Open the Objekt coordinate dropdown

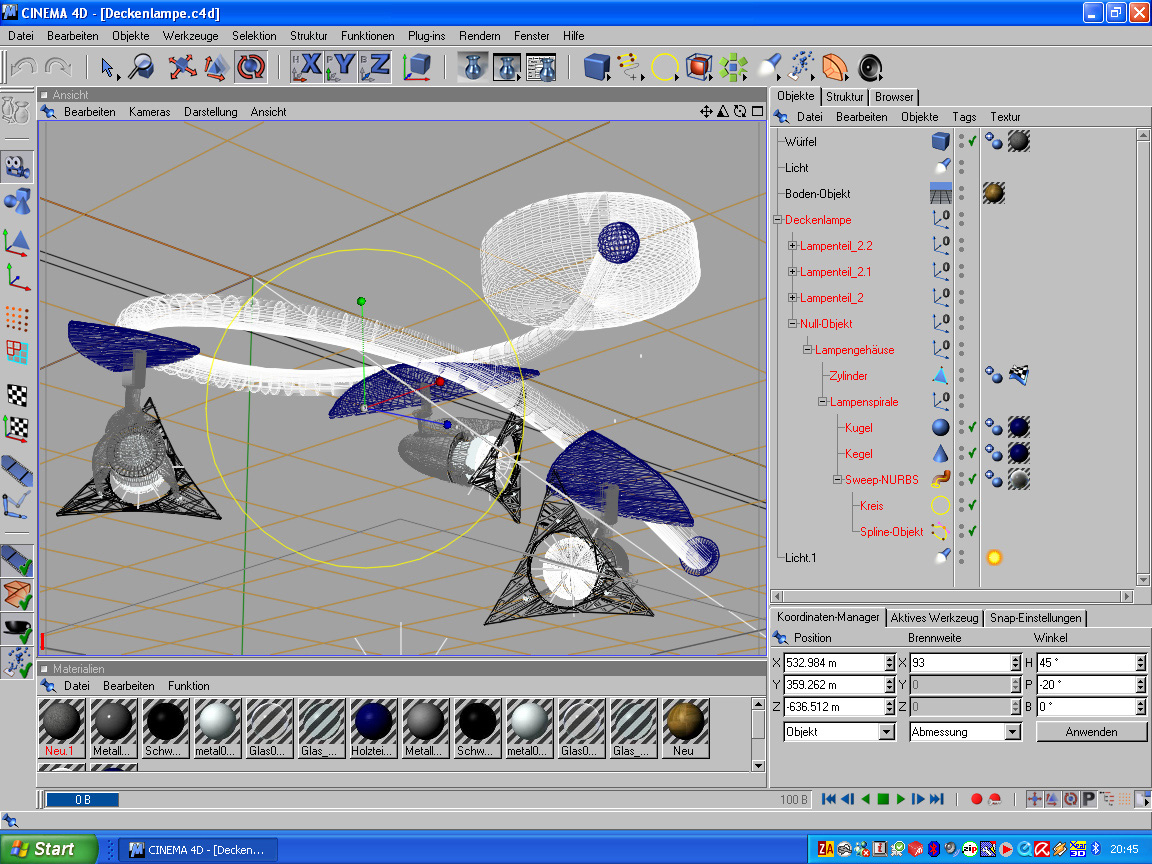coord(839,732)
